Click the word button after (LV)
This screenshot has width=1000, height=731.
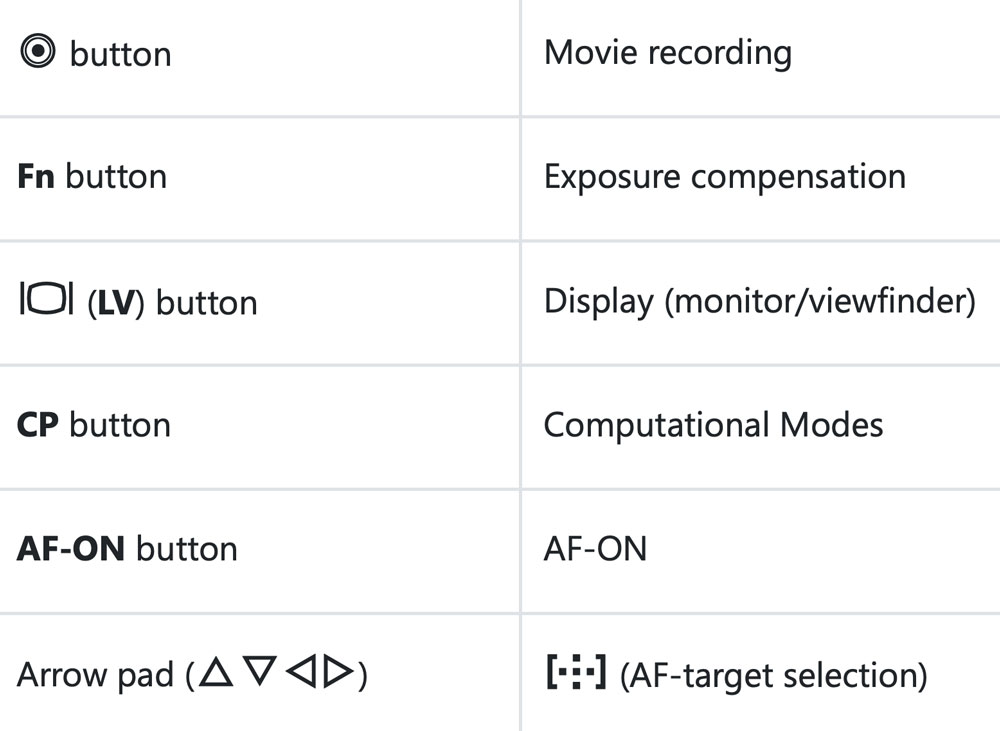207,302
